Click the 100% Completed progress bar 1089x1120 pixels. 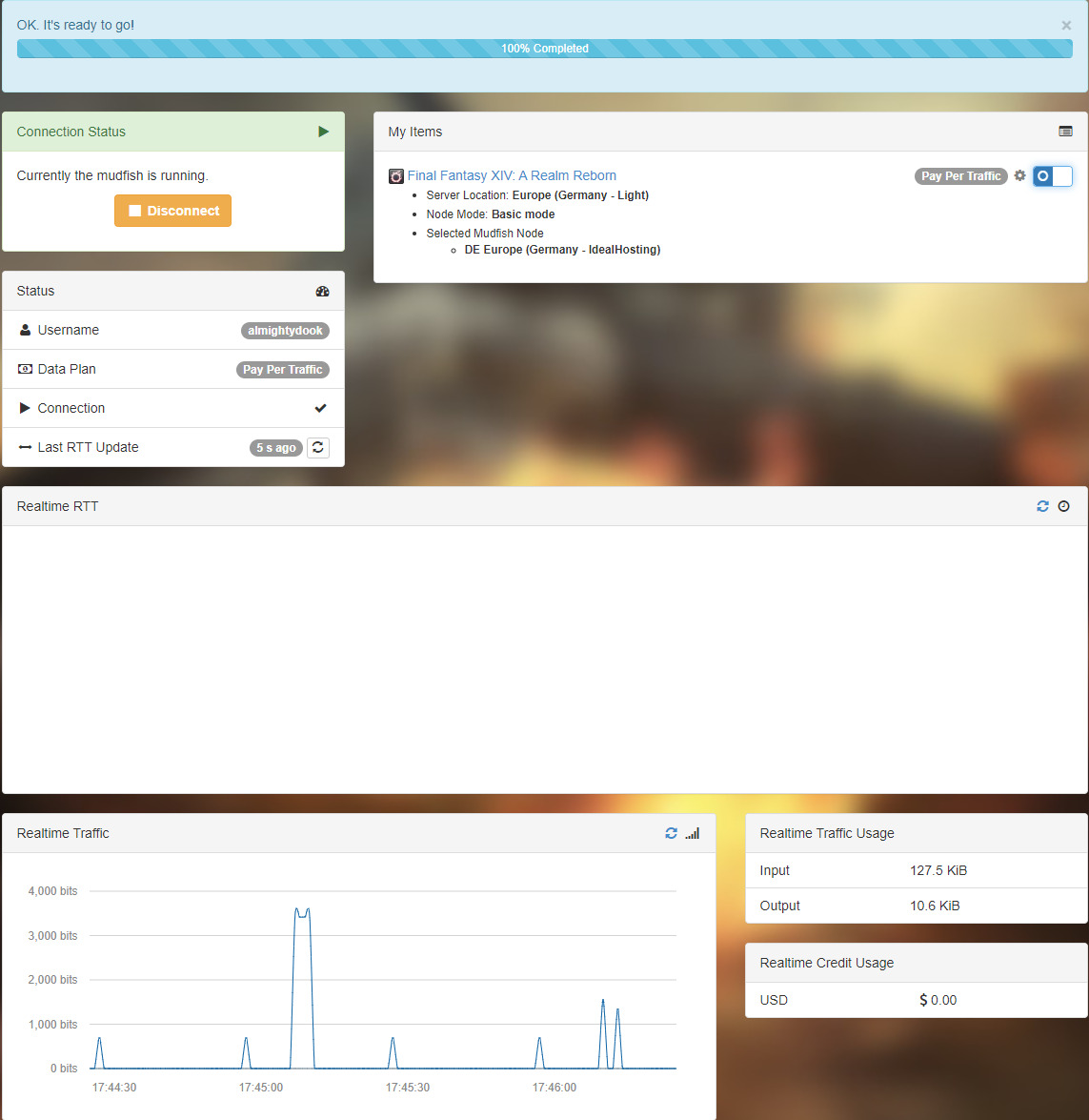(544, 49)
